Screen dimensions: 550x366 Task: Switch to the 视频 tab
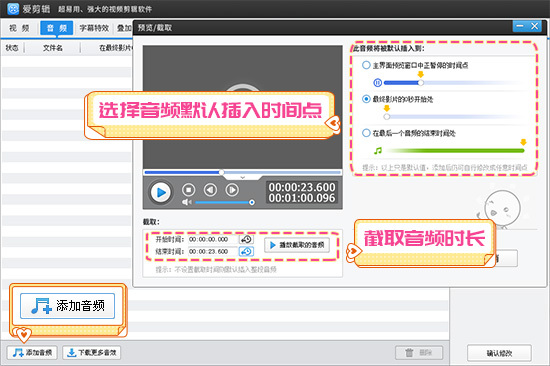click(19, 28)
